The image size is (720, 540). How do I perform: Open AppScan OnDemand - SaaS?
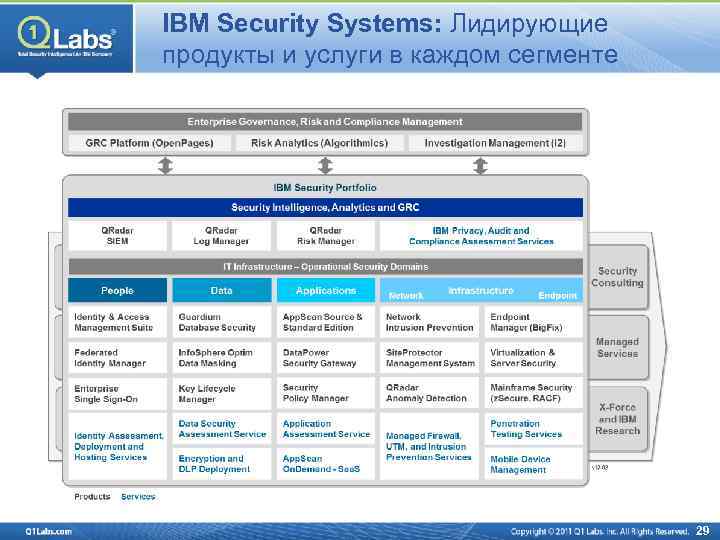click(326, 464)
